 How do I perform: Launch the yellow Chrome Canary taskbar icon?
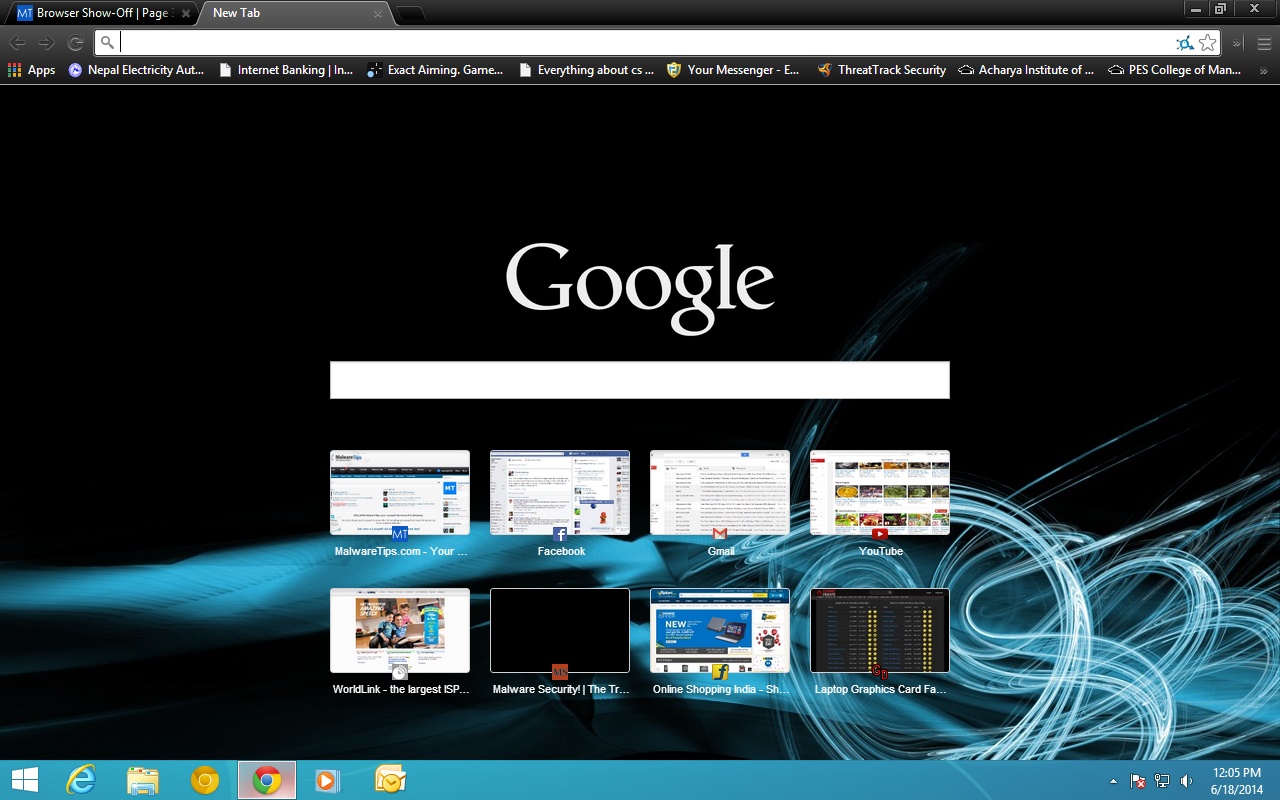[205, 780]
